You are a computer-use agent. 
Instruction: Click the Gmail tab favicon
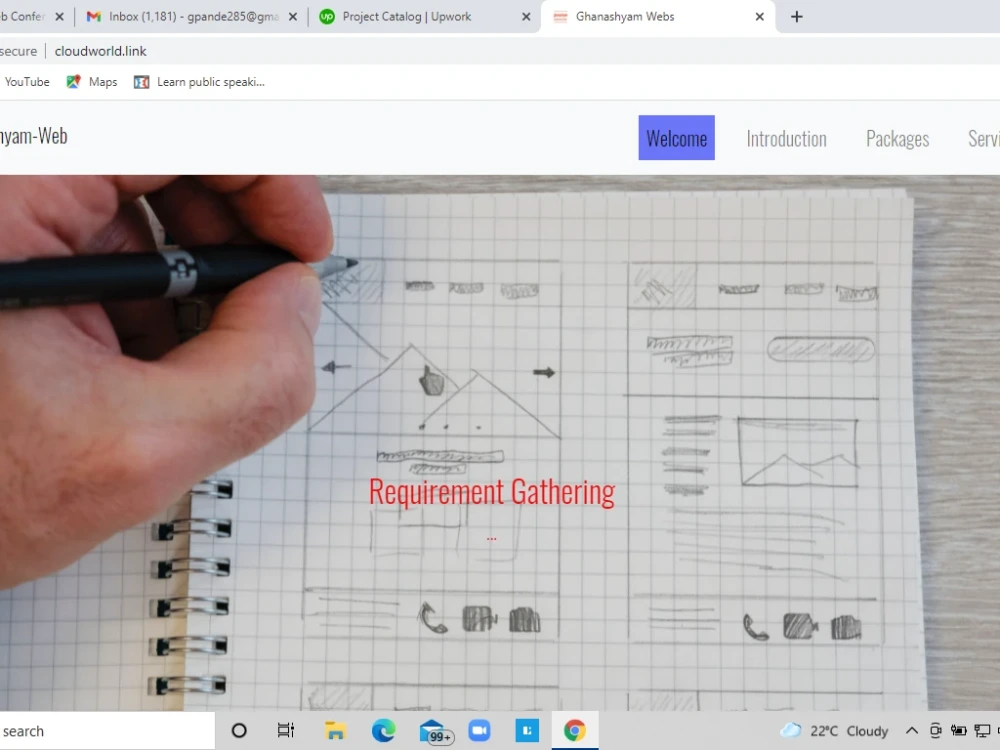tap(94, 17)
